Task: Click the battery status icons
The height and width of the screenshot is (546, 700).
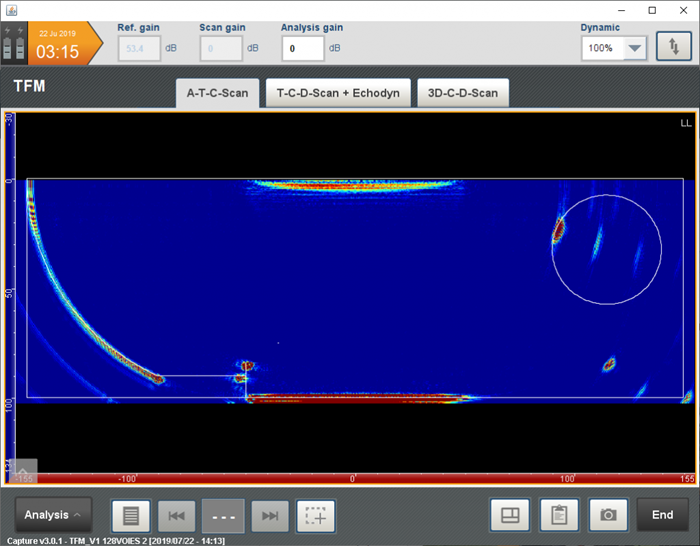Action: tap(14, 43)
